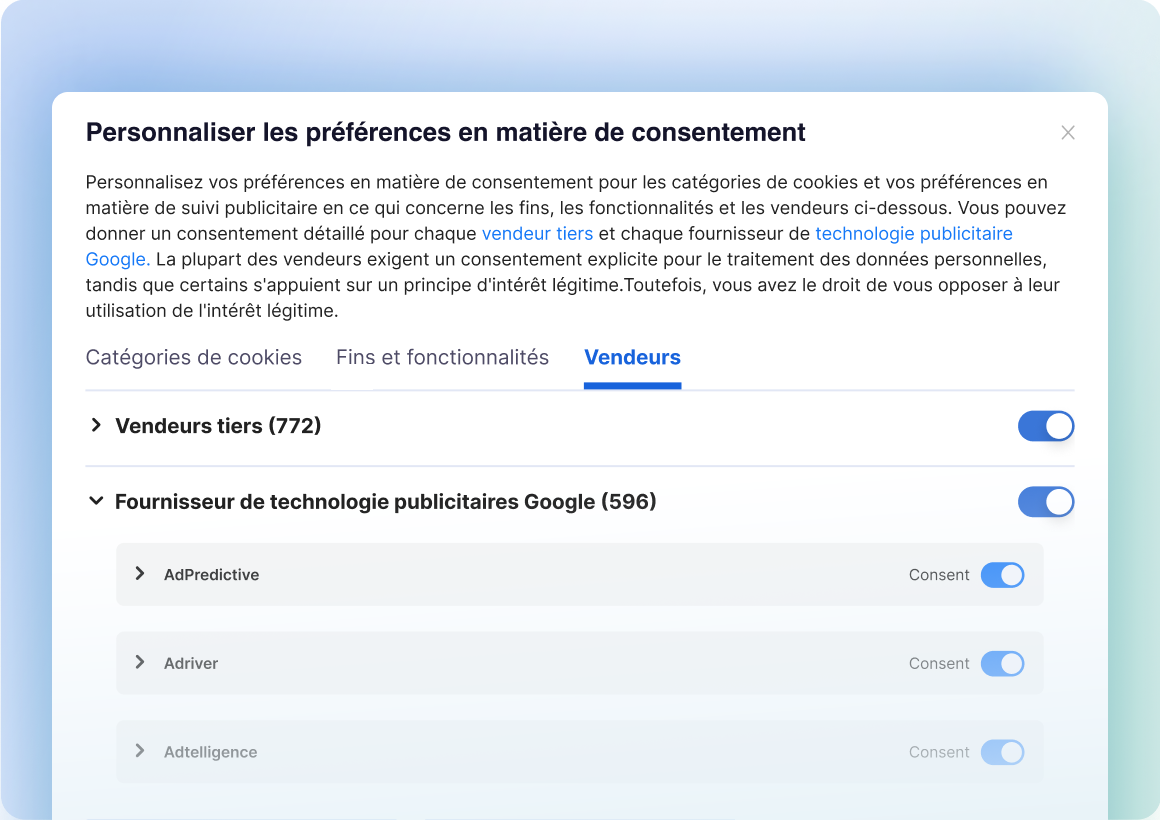Switch to Catégories de cookies tab
The height and width of the screenshot is (820, 1160).
pos(194,357)
